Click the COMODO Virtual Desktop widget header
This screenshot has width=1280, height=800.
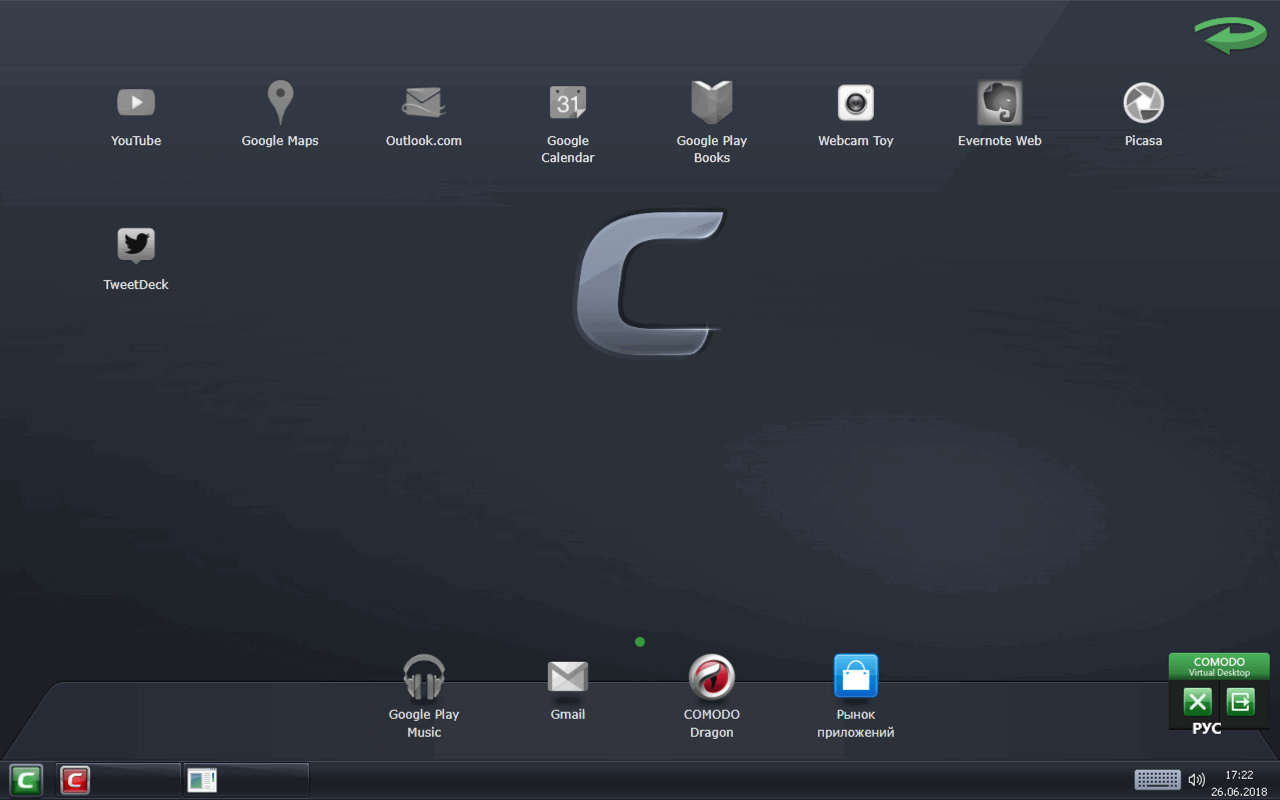tap(1219, 666)
